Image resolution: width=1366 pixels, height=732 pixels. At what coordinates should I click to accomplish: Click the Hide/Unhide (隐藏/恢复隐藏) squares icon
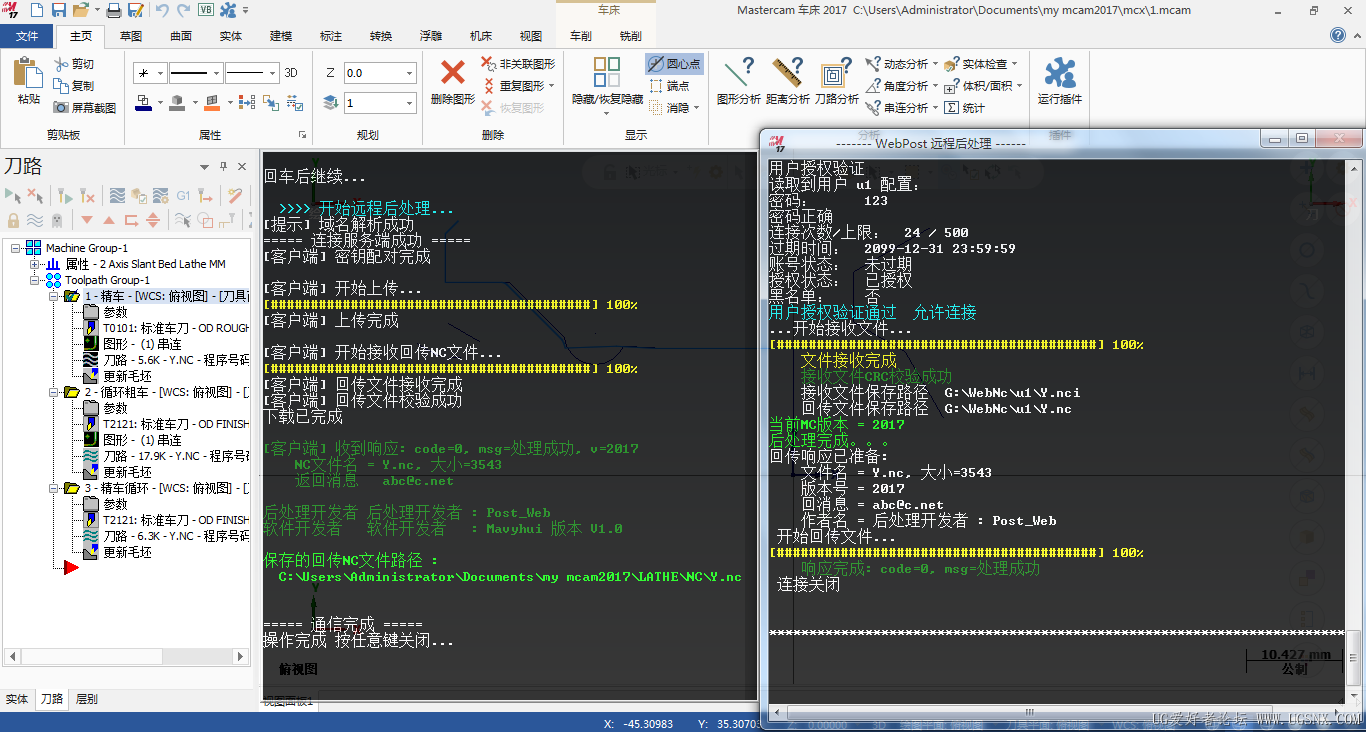[607, 72]
